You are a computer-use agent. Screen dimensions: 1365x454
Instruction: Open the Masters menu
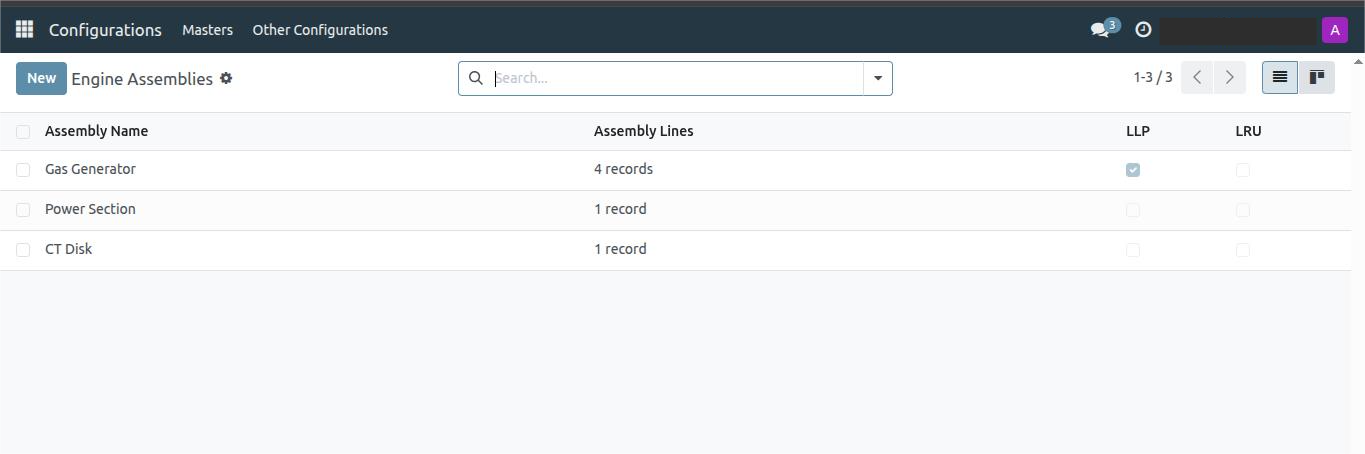(207, 30)
